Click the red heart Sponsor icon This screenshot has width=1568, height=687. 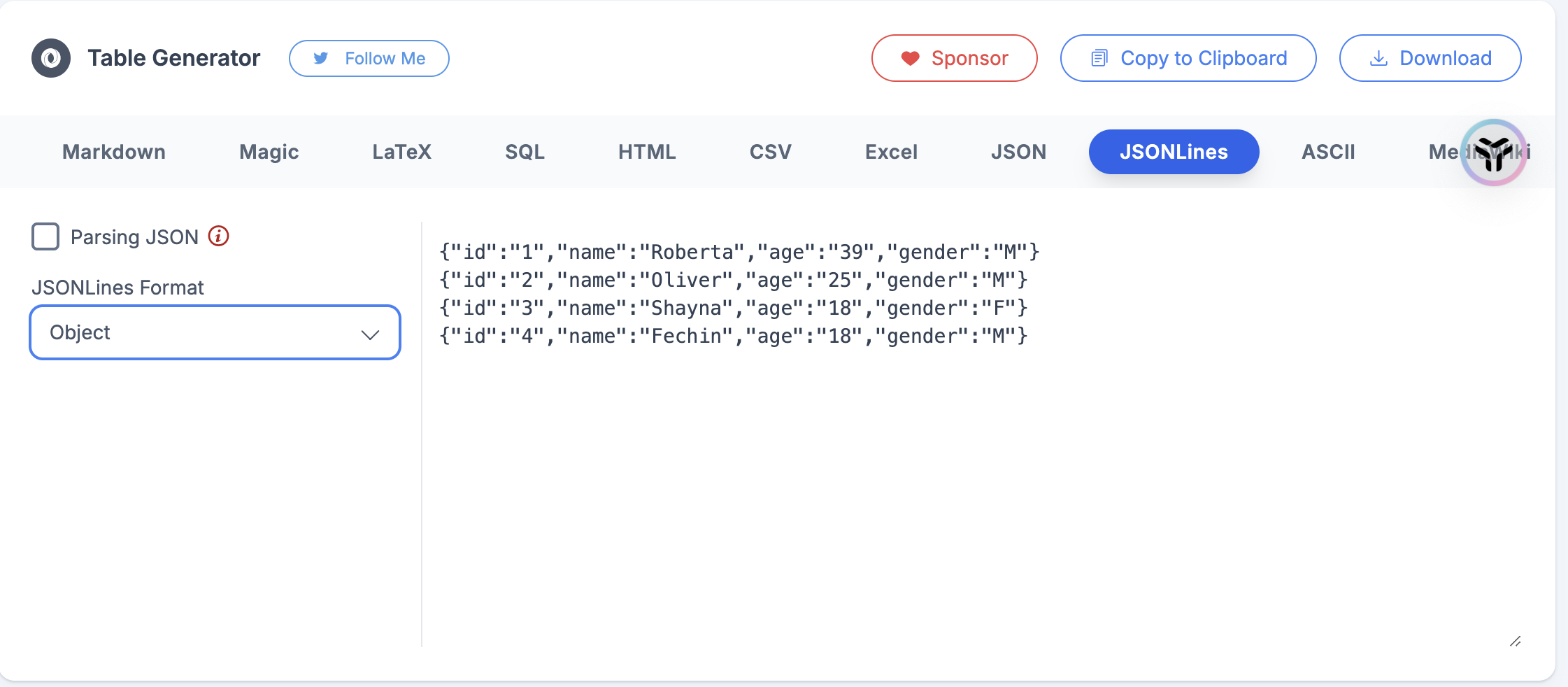[x=910, y=58]
